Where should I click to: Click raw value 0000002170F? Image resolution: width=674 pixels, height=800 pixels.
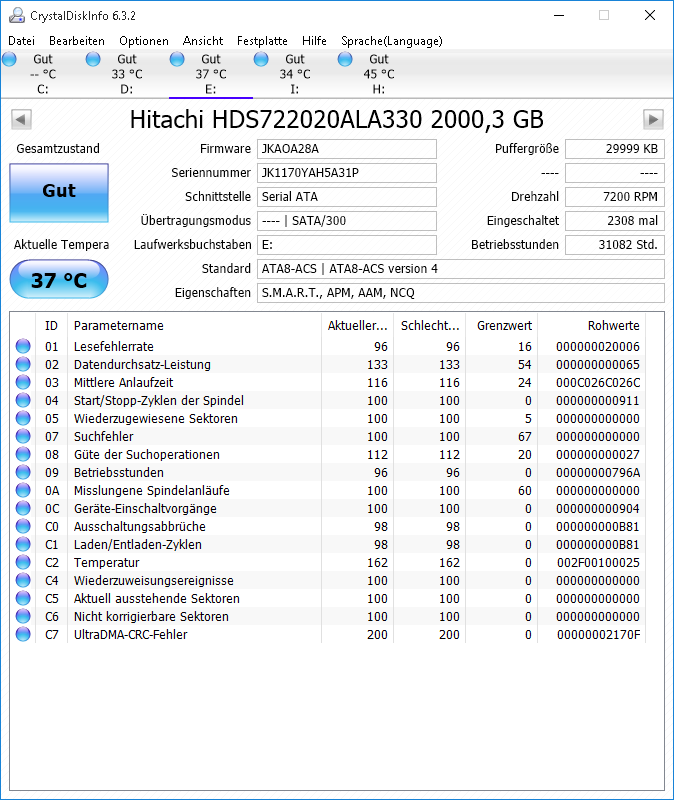[598, 635]
